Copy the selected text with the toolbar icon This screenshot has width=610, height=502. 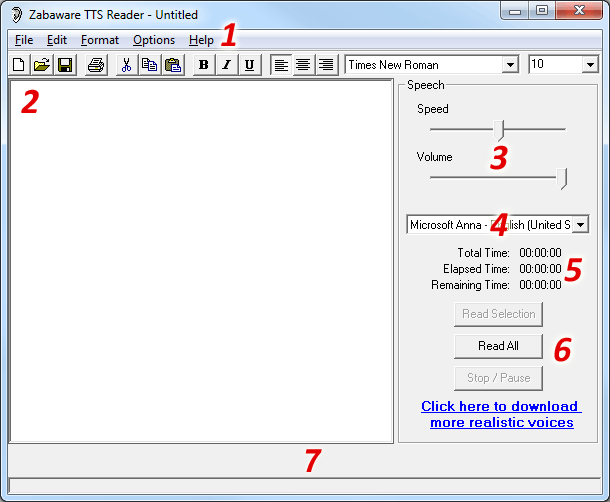click(149, 65)
